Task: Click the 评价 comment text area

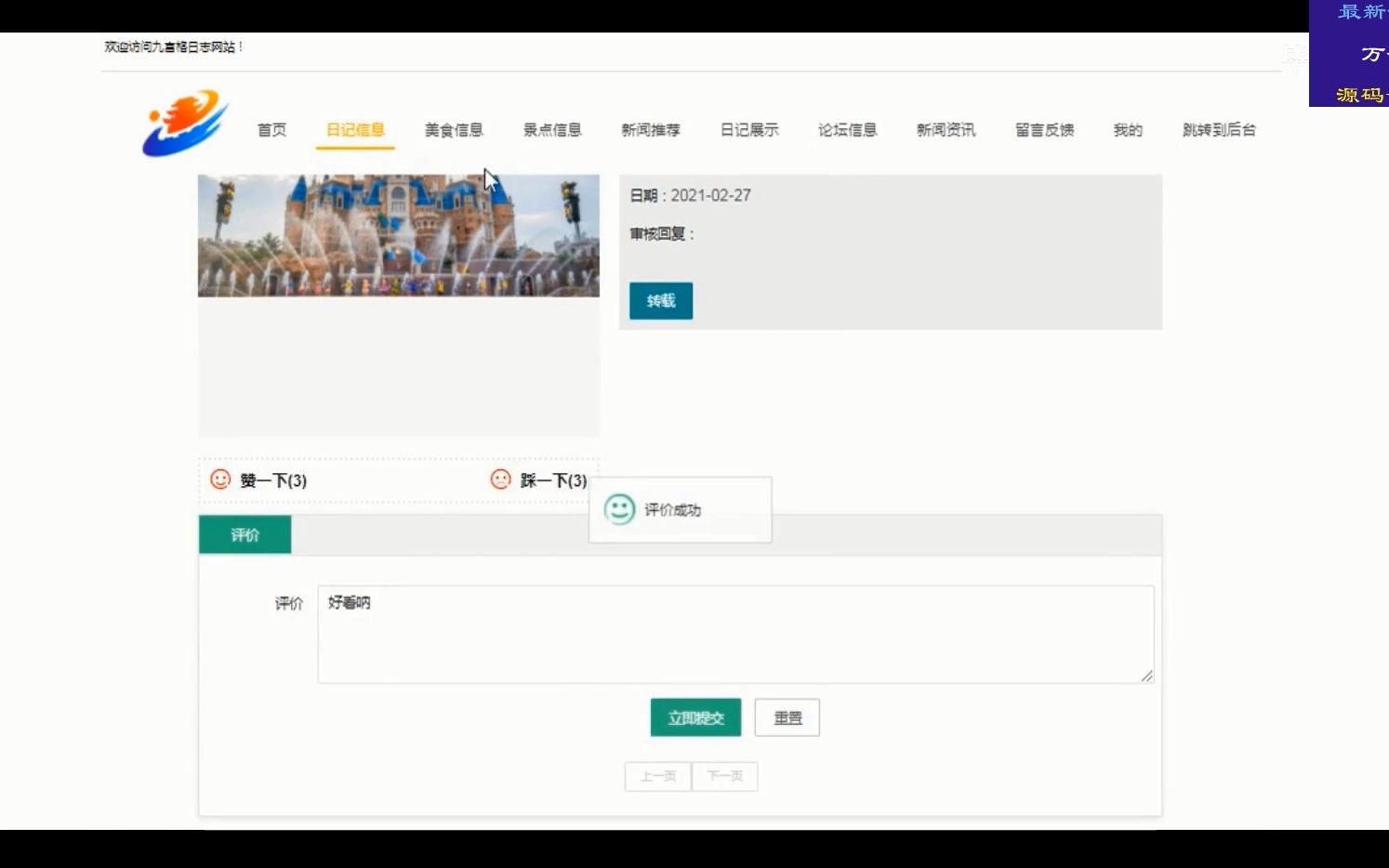Action: click(x=735, y=634)
